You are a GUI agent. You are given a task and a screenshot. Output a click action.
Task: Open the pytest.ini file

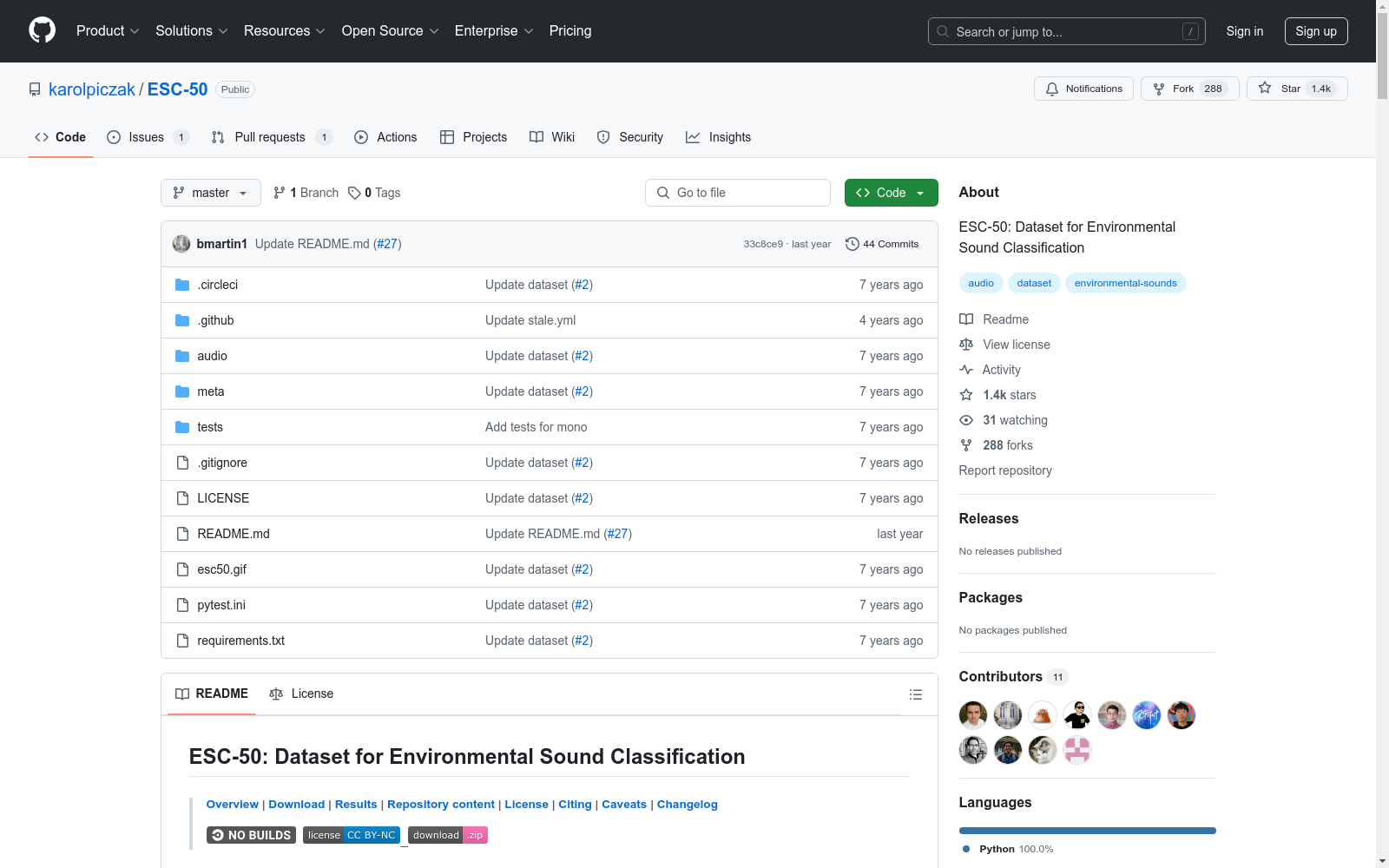[221, 605]
